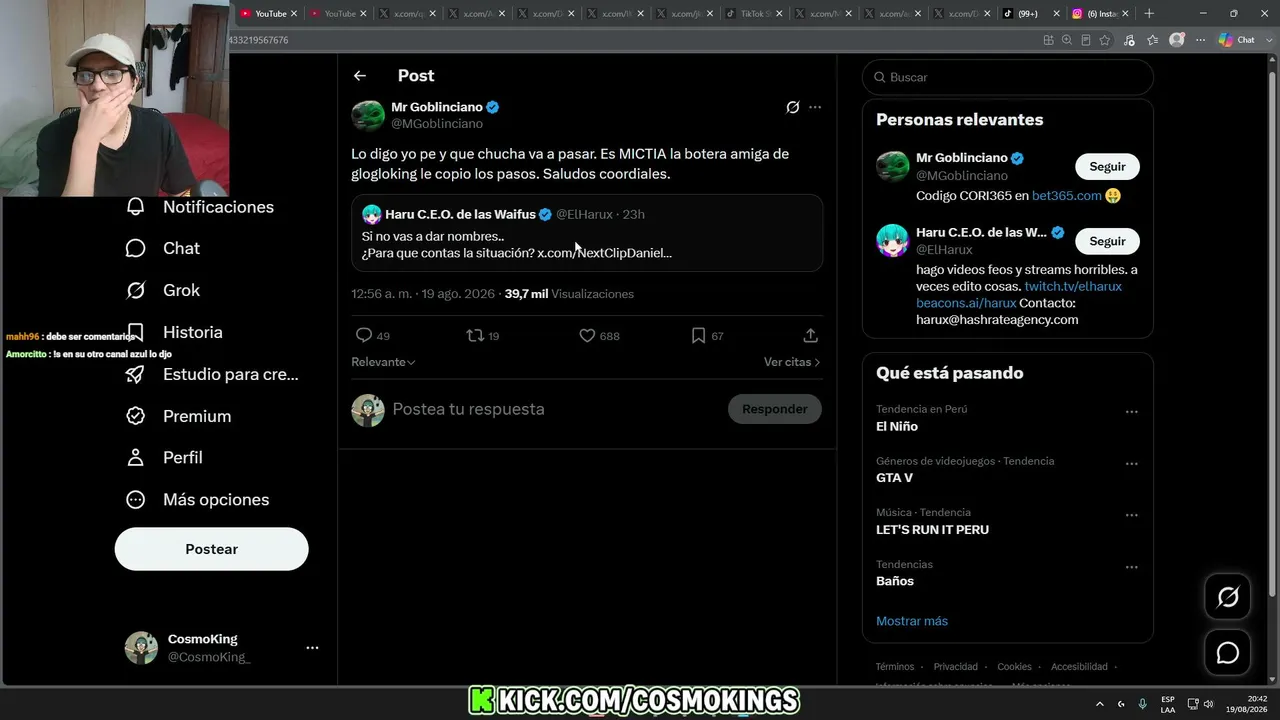This screenshot has height=720, width=1280.
Task: Open options for GTA V trend
Action: pyautogui.click(x=1132, y=464)
